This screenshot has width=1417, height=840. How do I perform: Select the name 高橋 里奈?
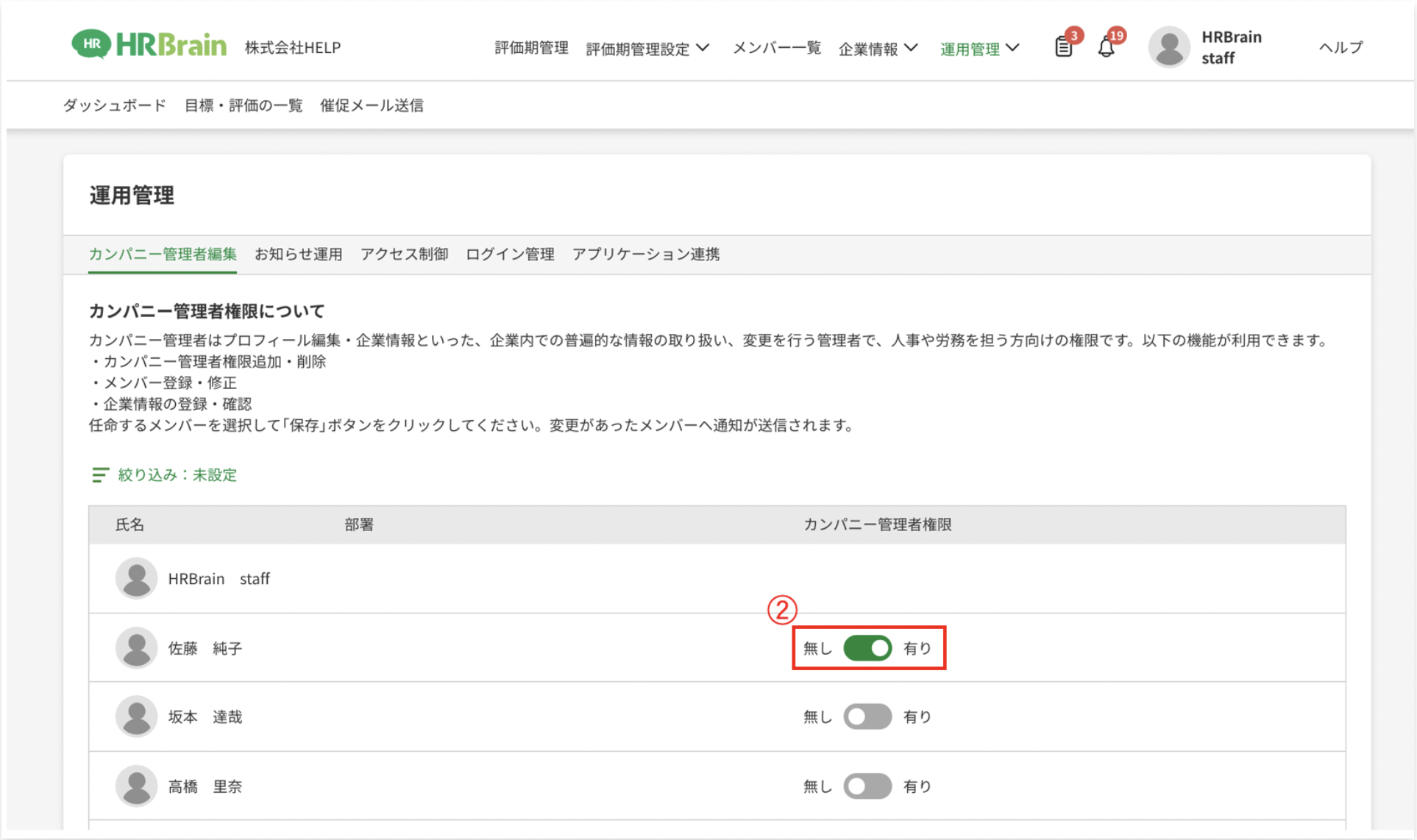pos(205,786)
